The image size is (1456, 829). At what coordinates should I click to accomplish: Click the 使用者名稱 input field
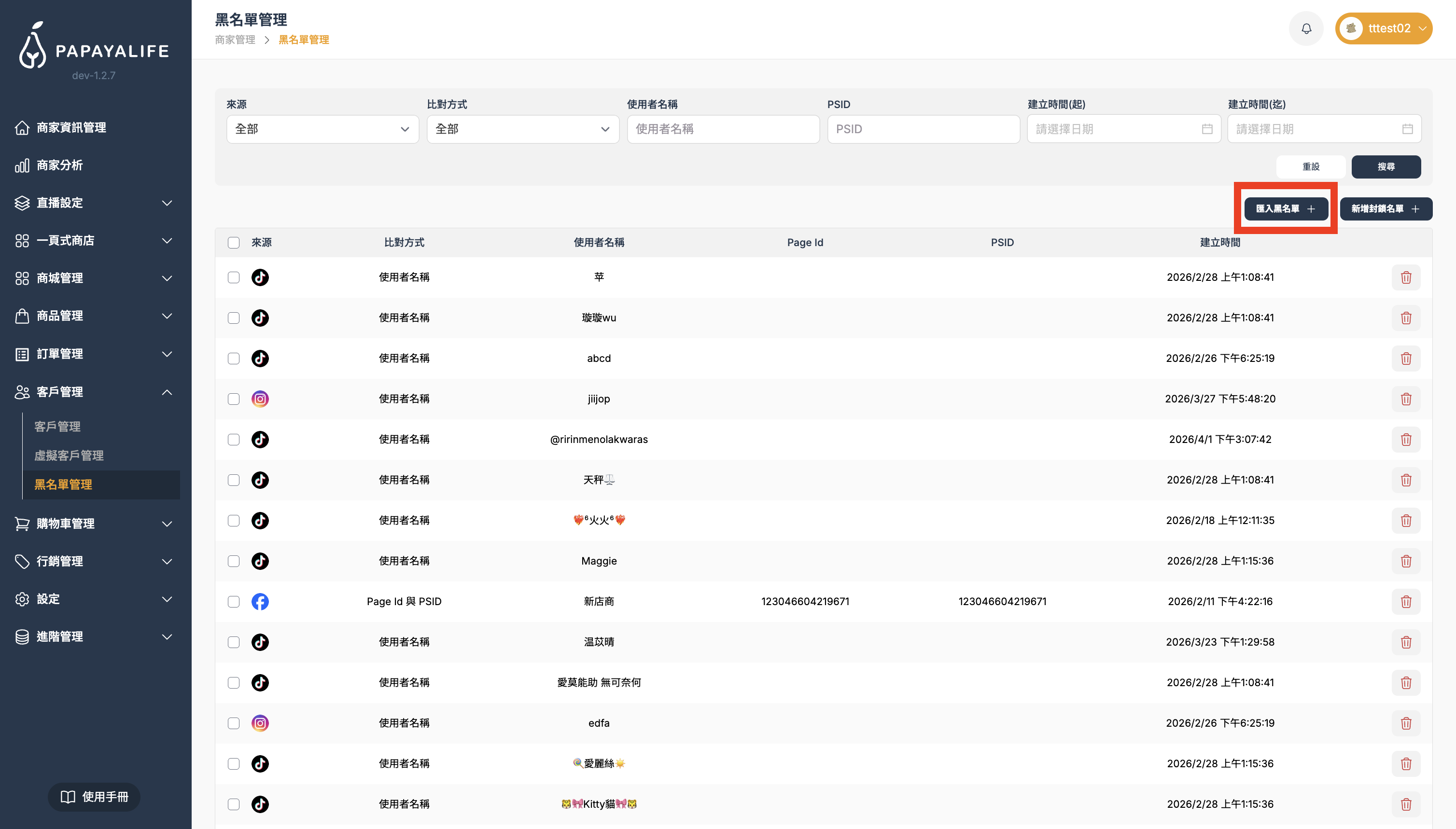coord(723,129)
